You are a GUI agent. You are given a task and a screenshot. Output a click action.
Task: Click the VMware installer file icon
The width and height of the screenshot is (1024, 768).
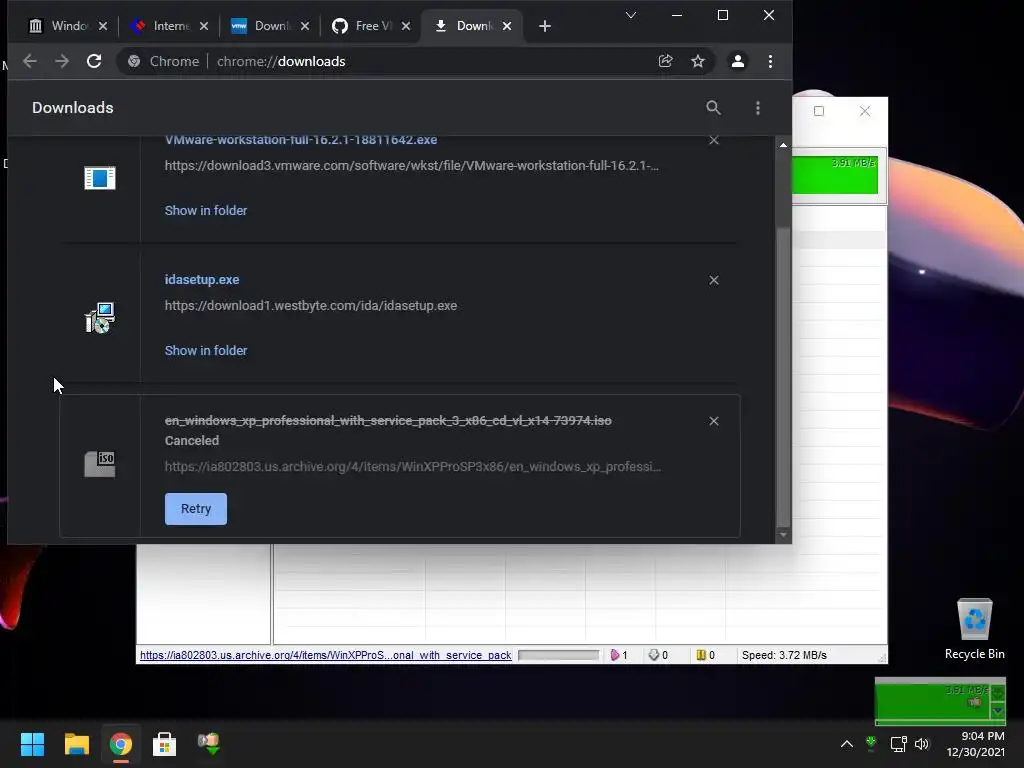pos(100,178)
